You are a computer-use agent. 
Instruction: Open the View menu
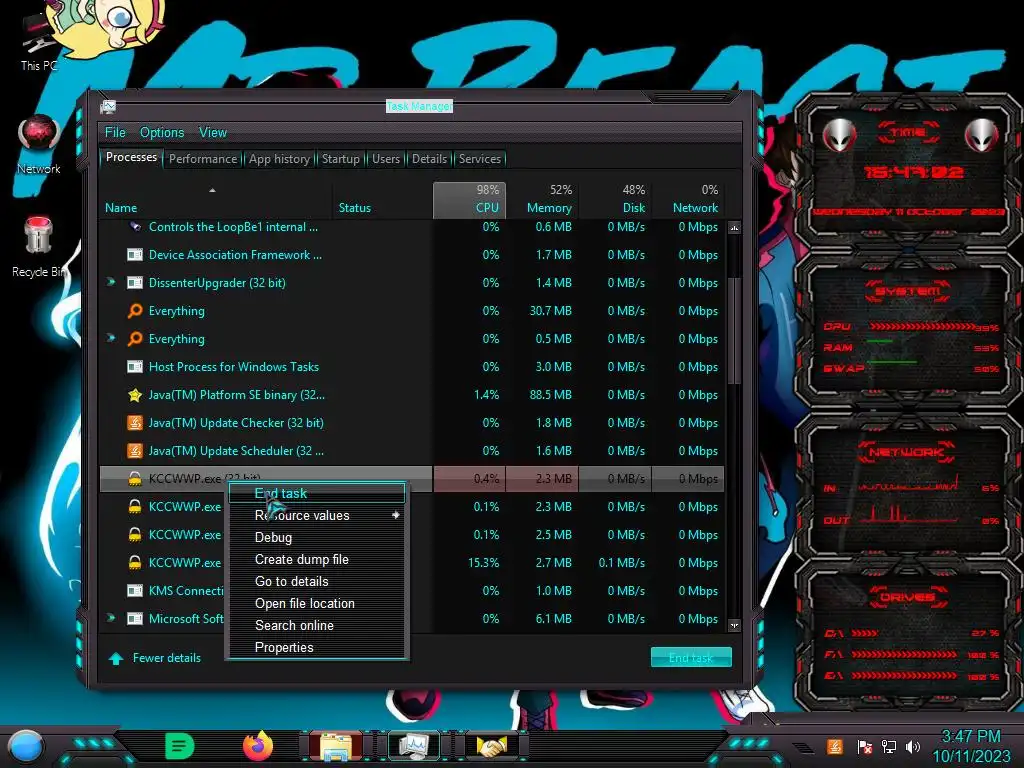coord(213,133)
